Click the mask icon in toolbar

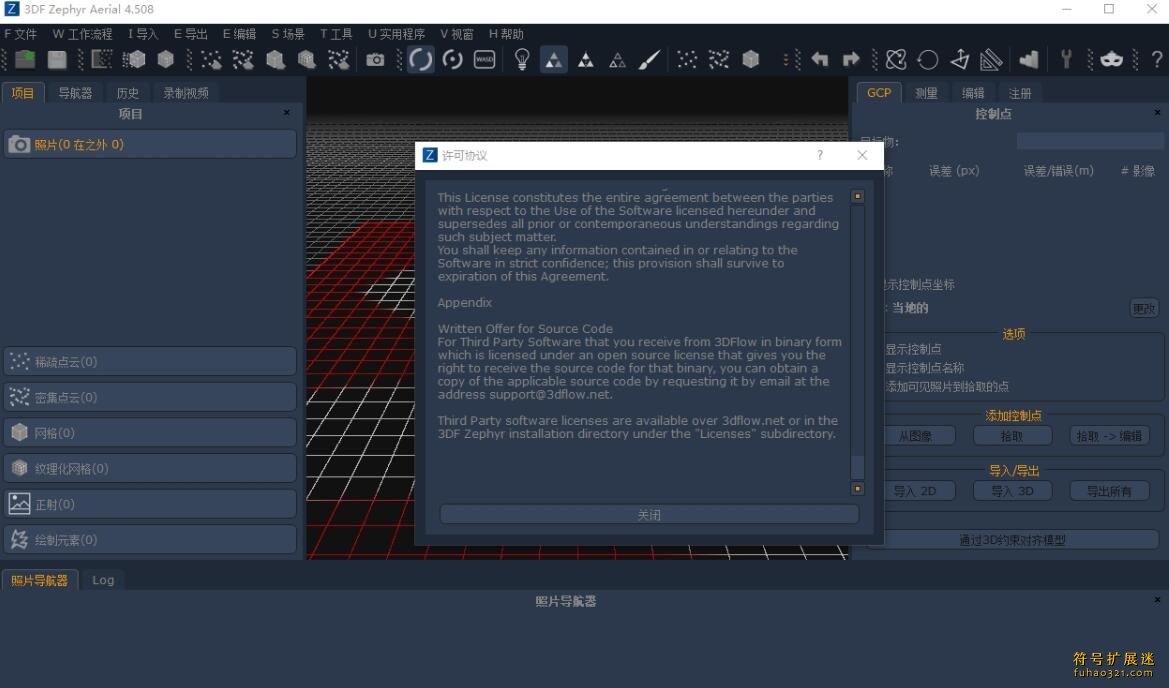1111,60
